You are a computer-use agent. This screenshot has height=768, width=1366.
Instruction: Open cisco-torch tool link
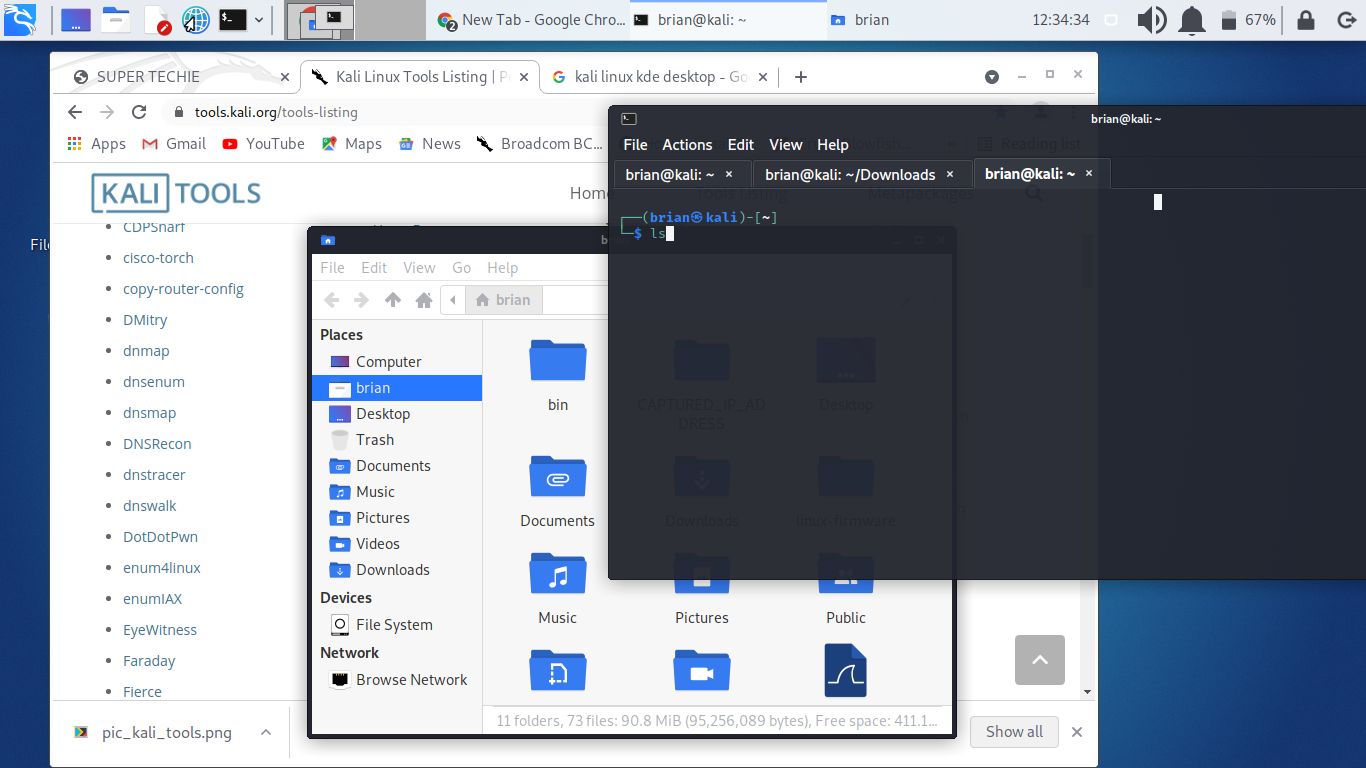(x=158, y=258)
